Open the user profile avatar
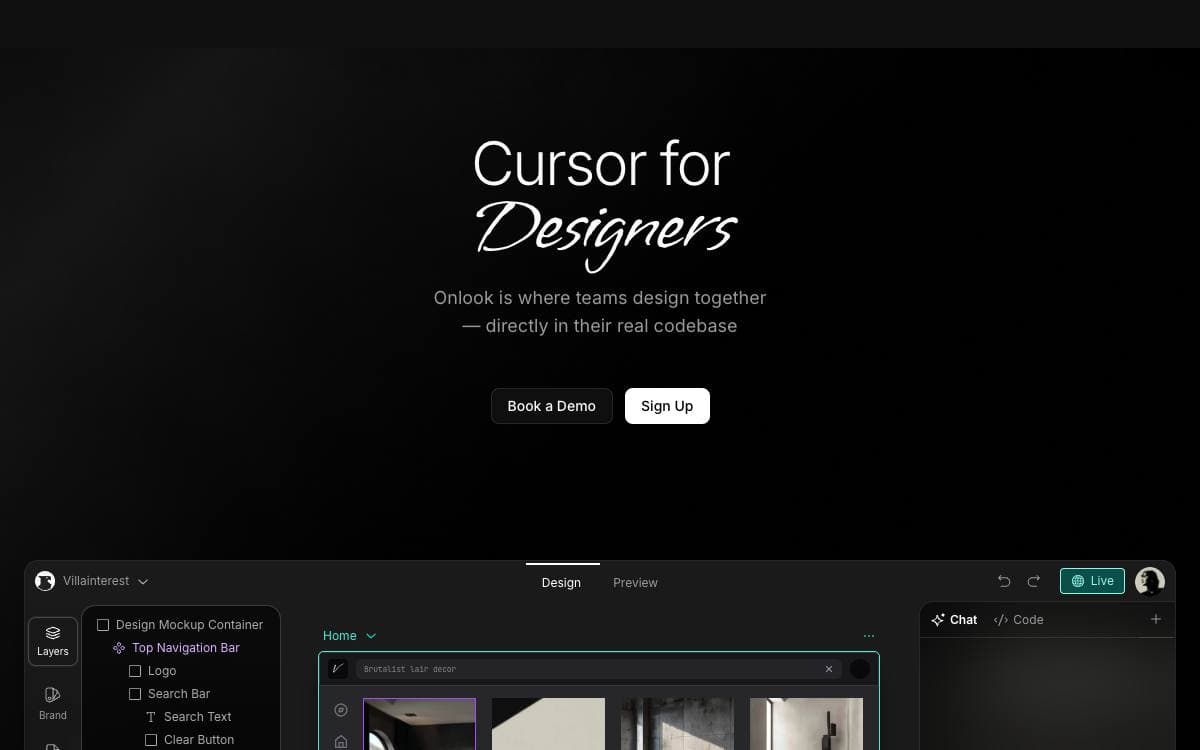Viewport: 1200px width, 750px height. coord(1150,581)
